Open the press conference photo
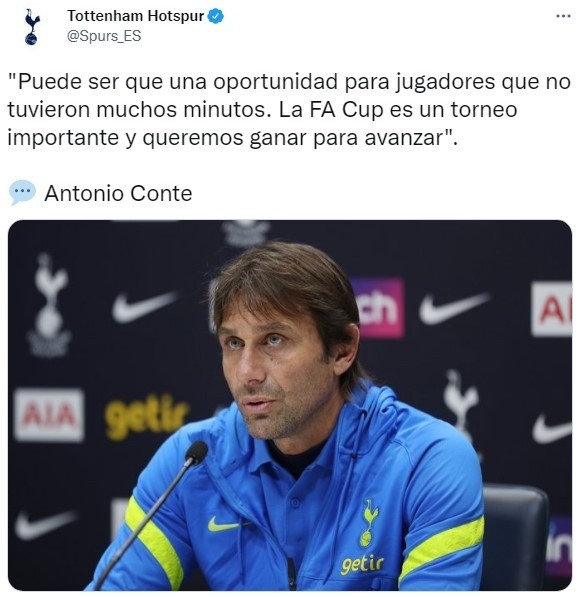The image size is (579, 597). (x=290, y=405)
